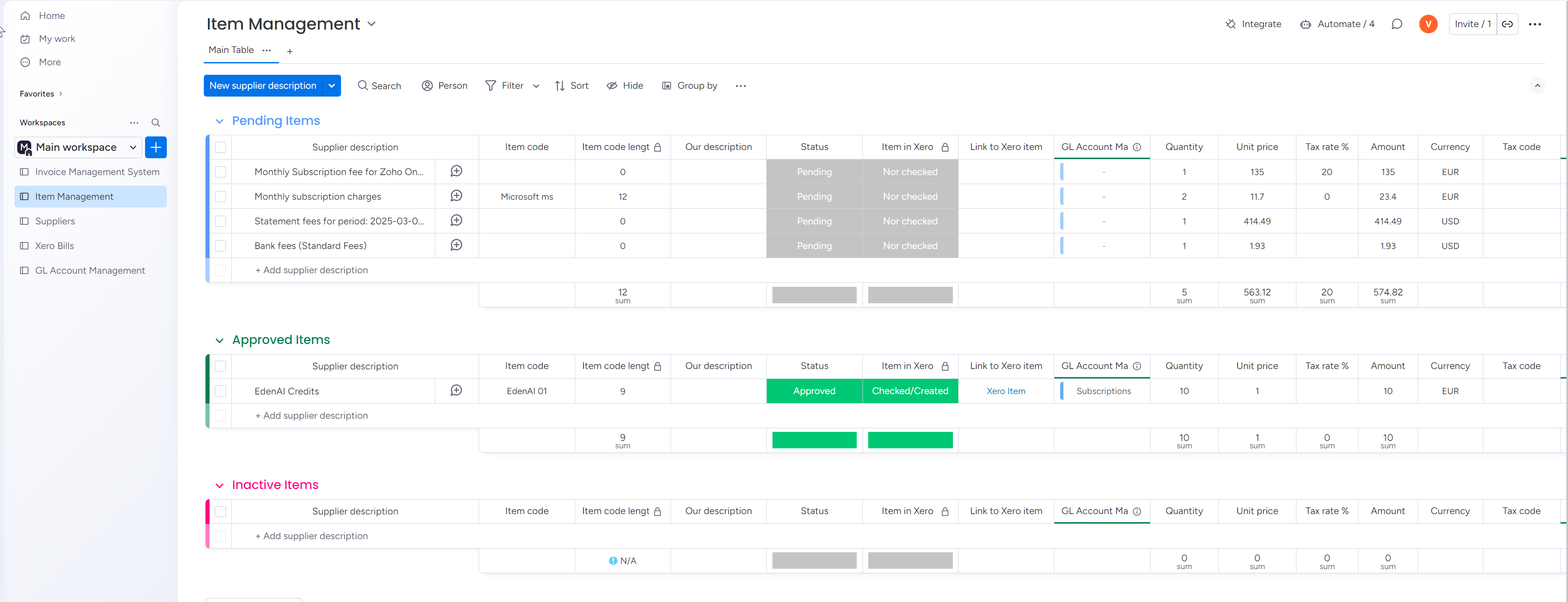This screenshot has height=602, width=1568.
Task: Select all Pending Items with header checkbox
Action: point(220,147)
